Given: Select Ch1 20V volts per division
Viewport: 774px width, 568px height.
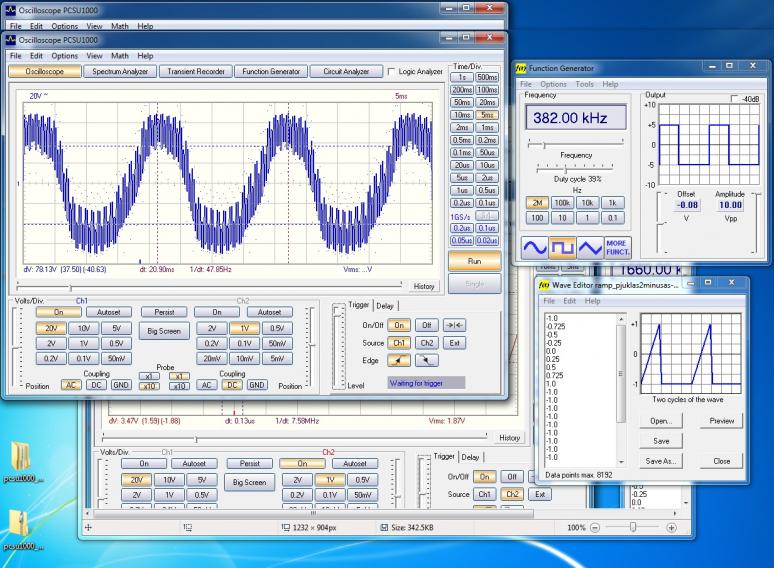Looking at the screenshot, I should (x=51, y=329).
